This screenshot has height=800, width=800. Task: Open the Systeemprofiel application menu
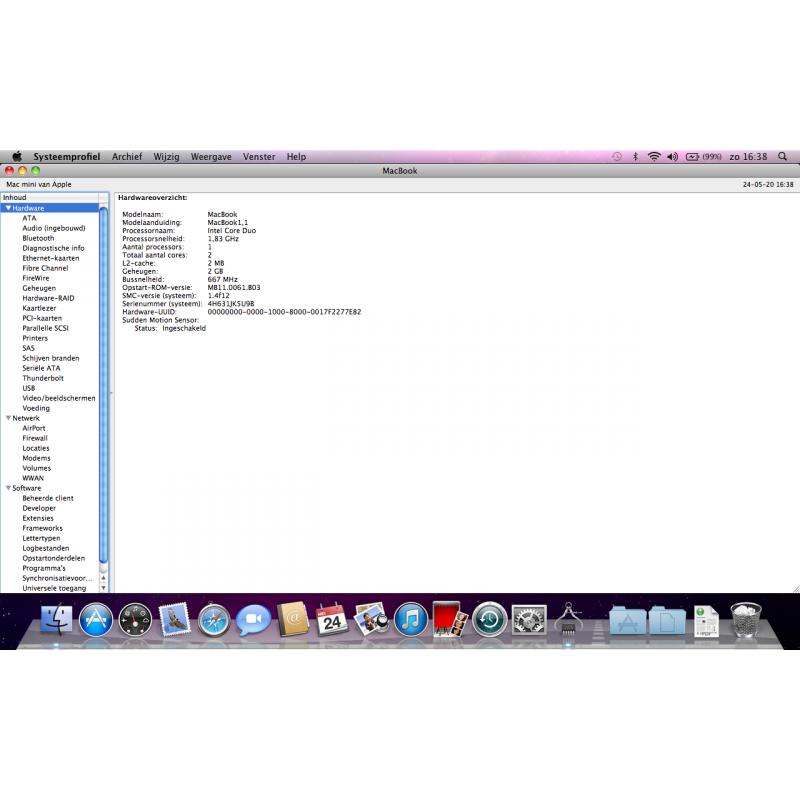tap(66, 157)
